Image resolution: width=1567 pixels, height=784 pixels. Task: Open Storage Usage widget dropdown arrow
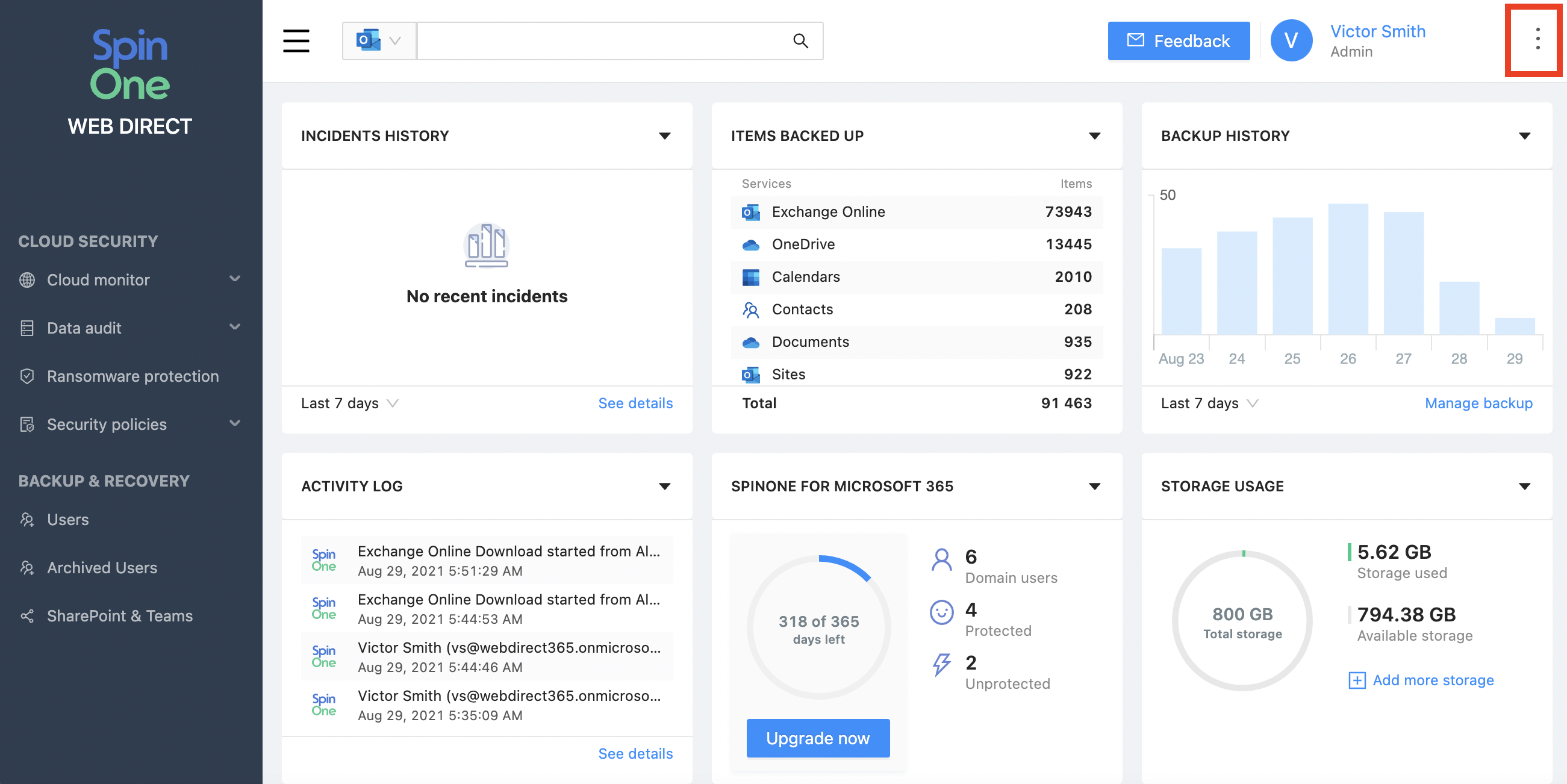[x=1524, y=486]
